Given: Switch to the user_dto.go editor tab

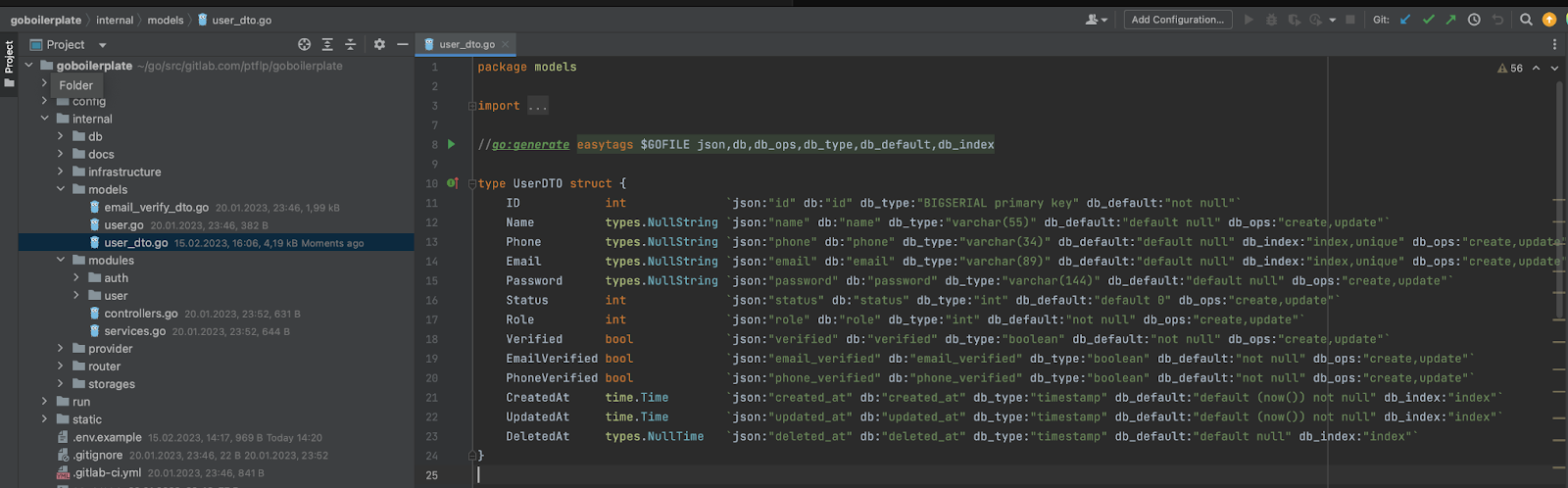Looking at the screenshot, I should click(465, 44).
